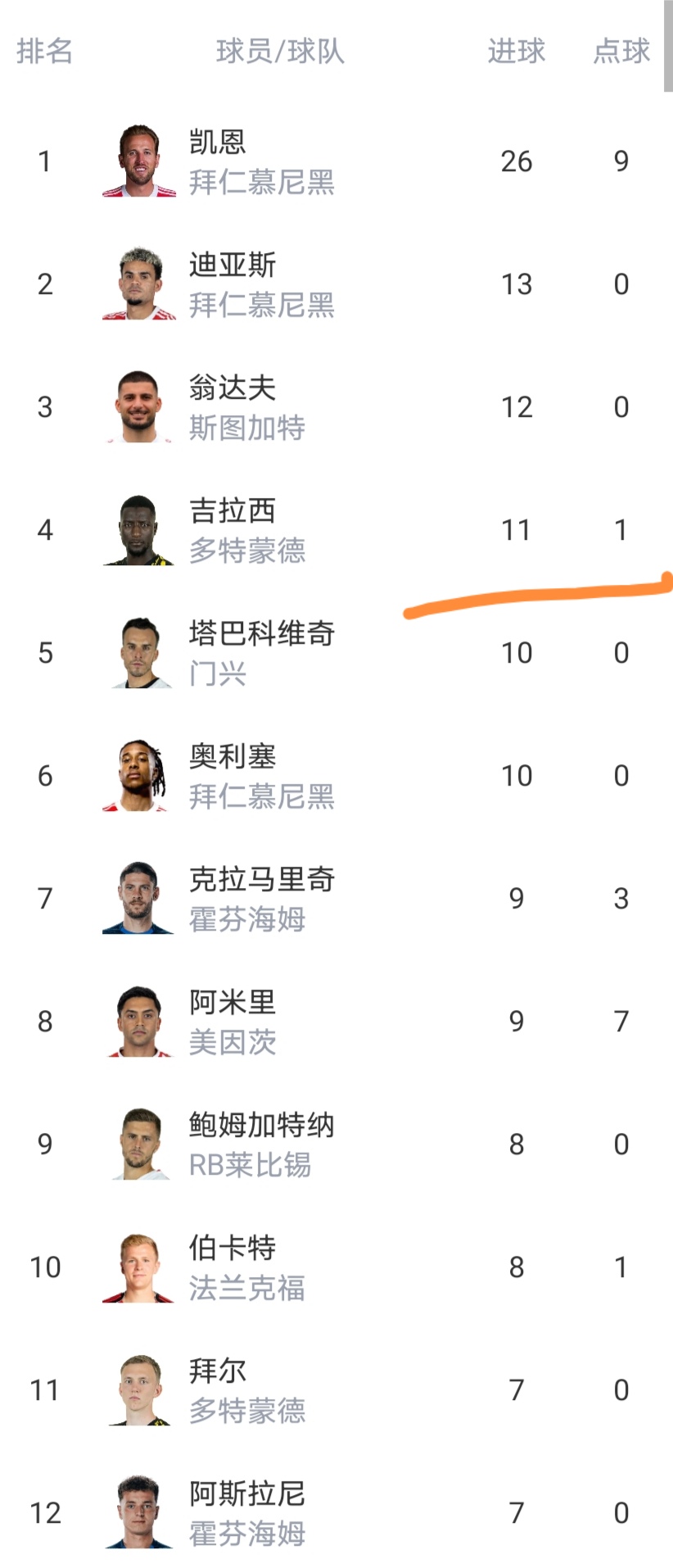673x1568 pixels.
Task: Click Kane's player avatar photo
Action: click(138, 161)
